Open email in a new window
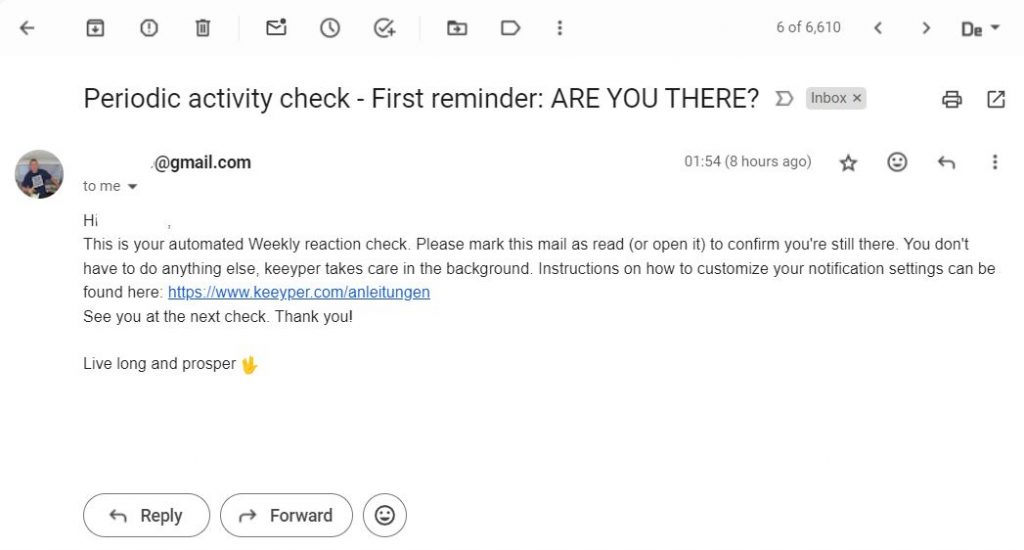 coord(996,99)
